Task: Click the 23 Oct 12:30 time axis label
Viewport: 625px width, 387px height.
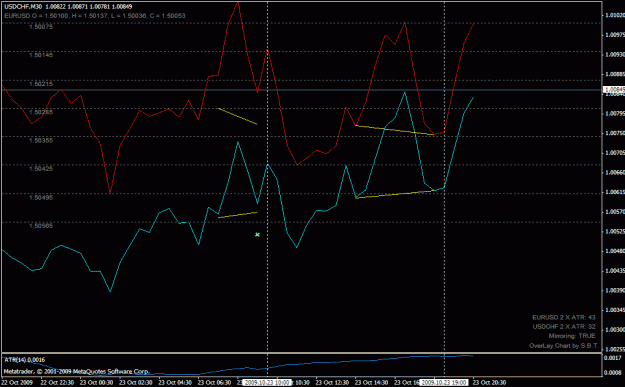Action: (332, 383)
